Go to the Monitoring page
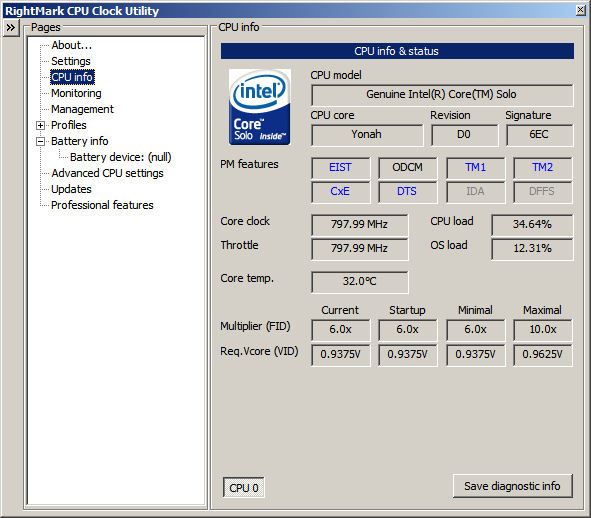The width and height of the screenshot is (591, 518). coord(76,93)
